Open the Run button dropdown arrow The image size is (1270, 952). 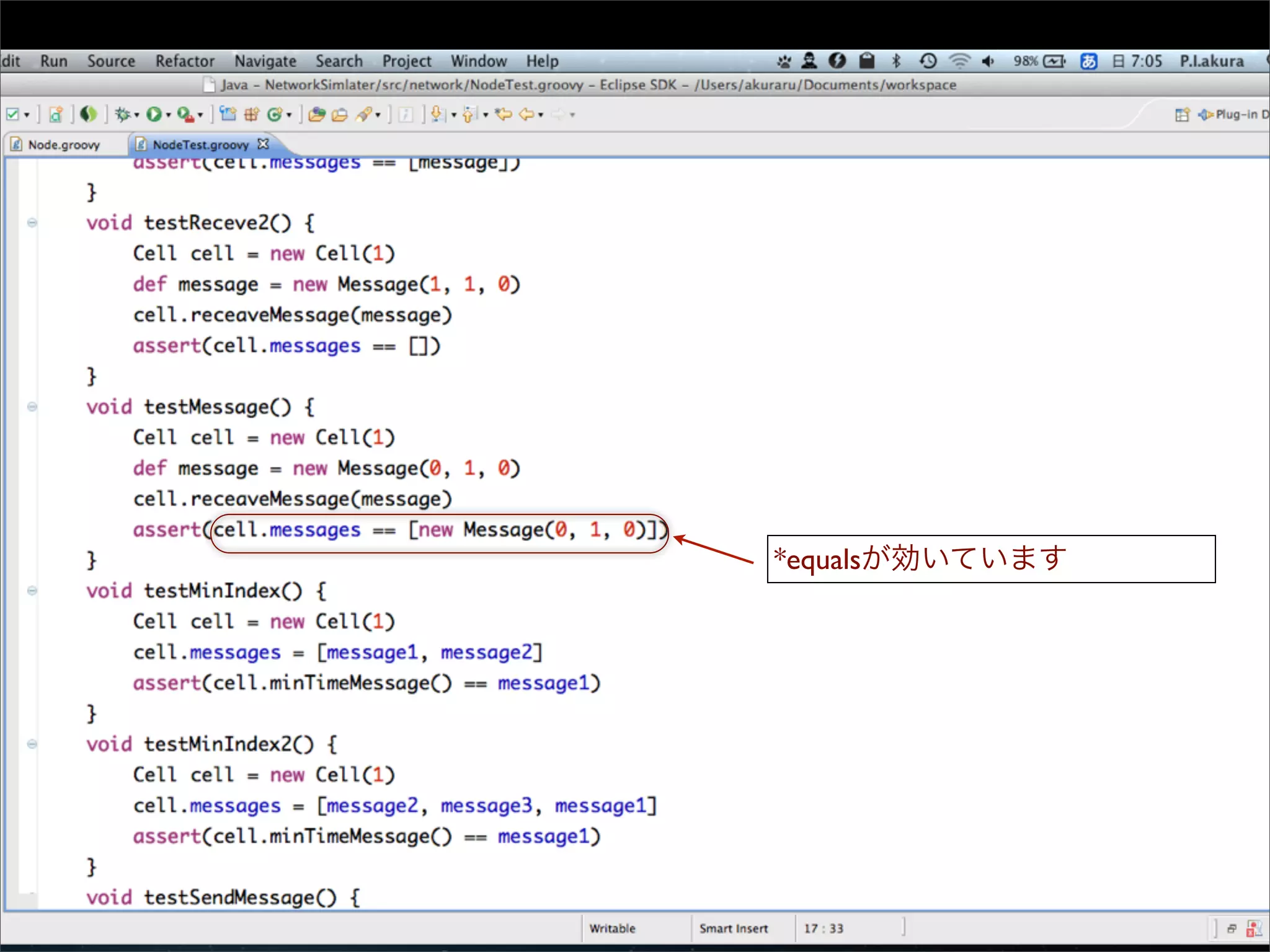click(x=168, y=115)
